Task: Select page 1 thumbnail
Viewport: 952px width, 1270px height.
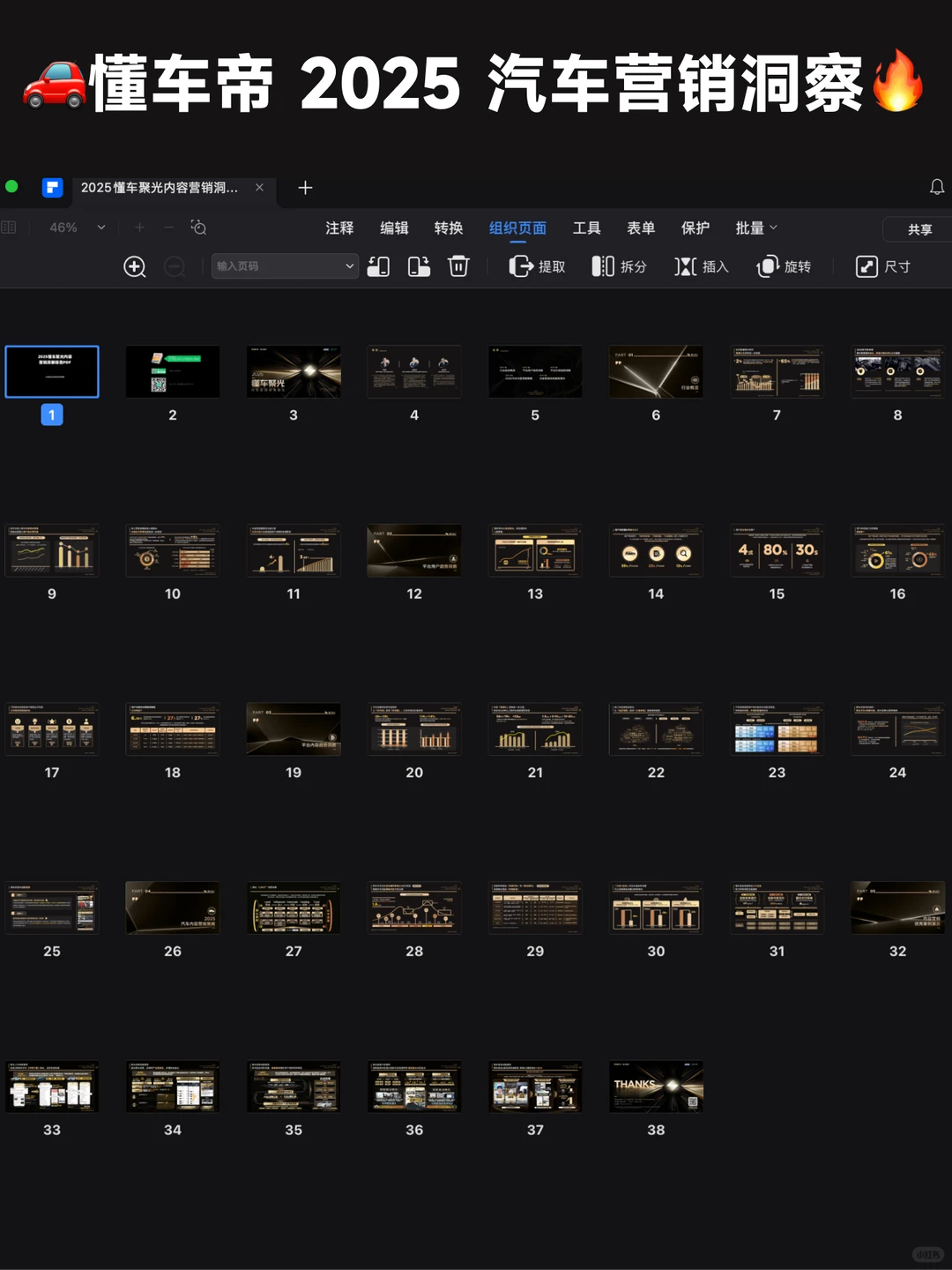Action: click(x=52, y=371)
